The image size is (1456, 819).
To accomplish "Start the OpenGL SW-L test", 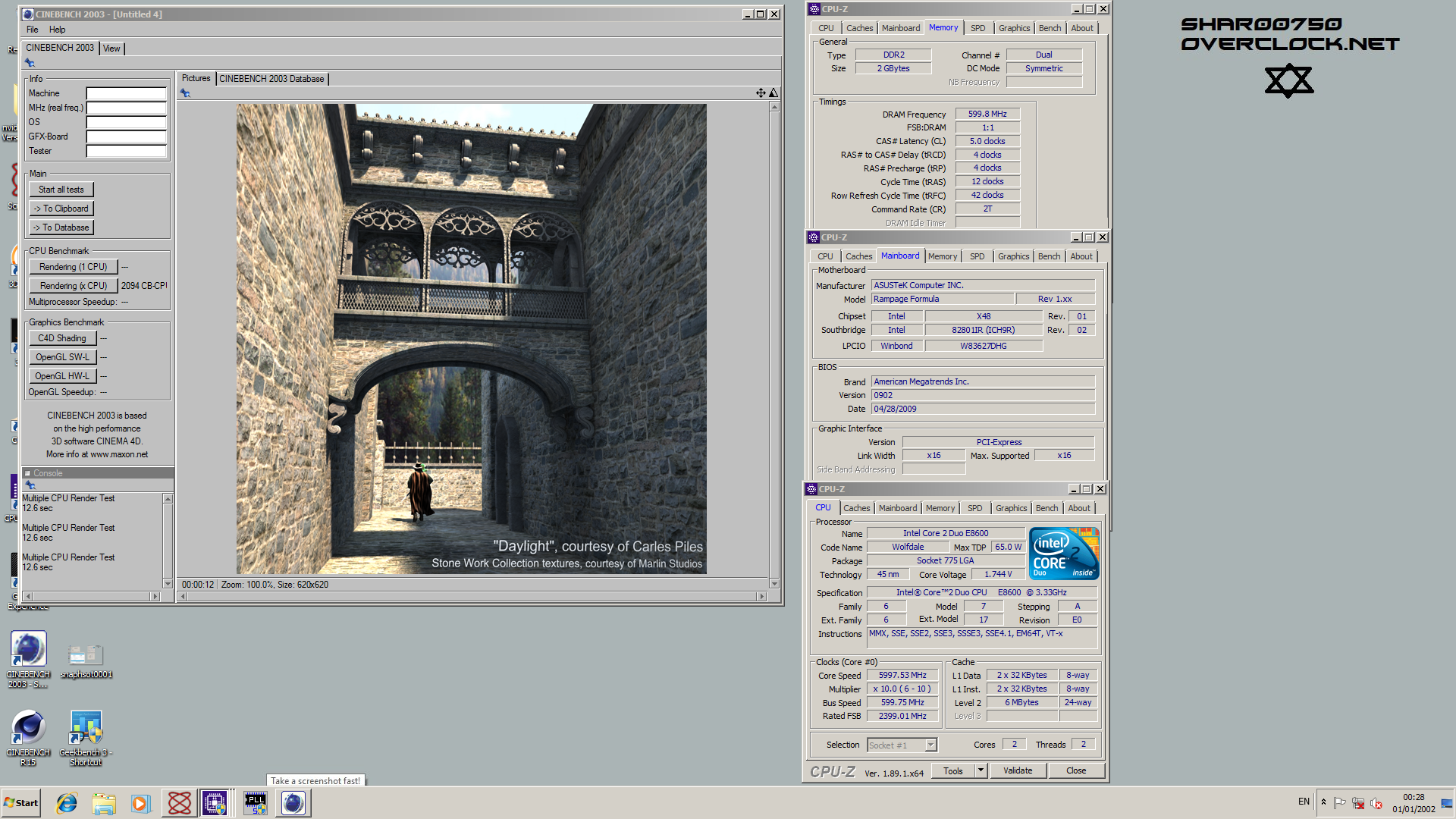I will tap(62, 357).
